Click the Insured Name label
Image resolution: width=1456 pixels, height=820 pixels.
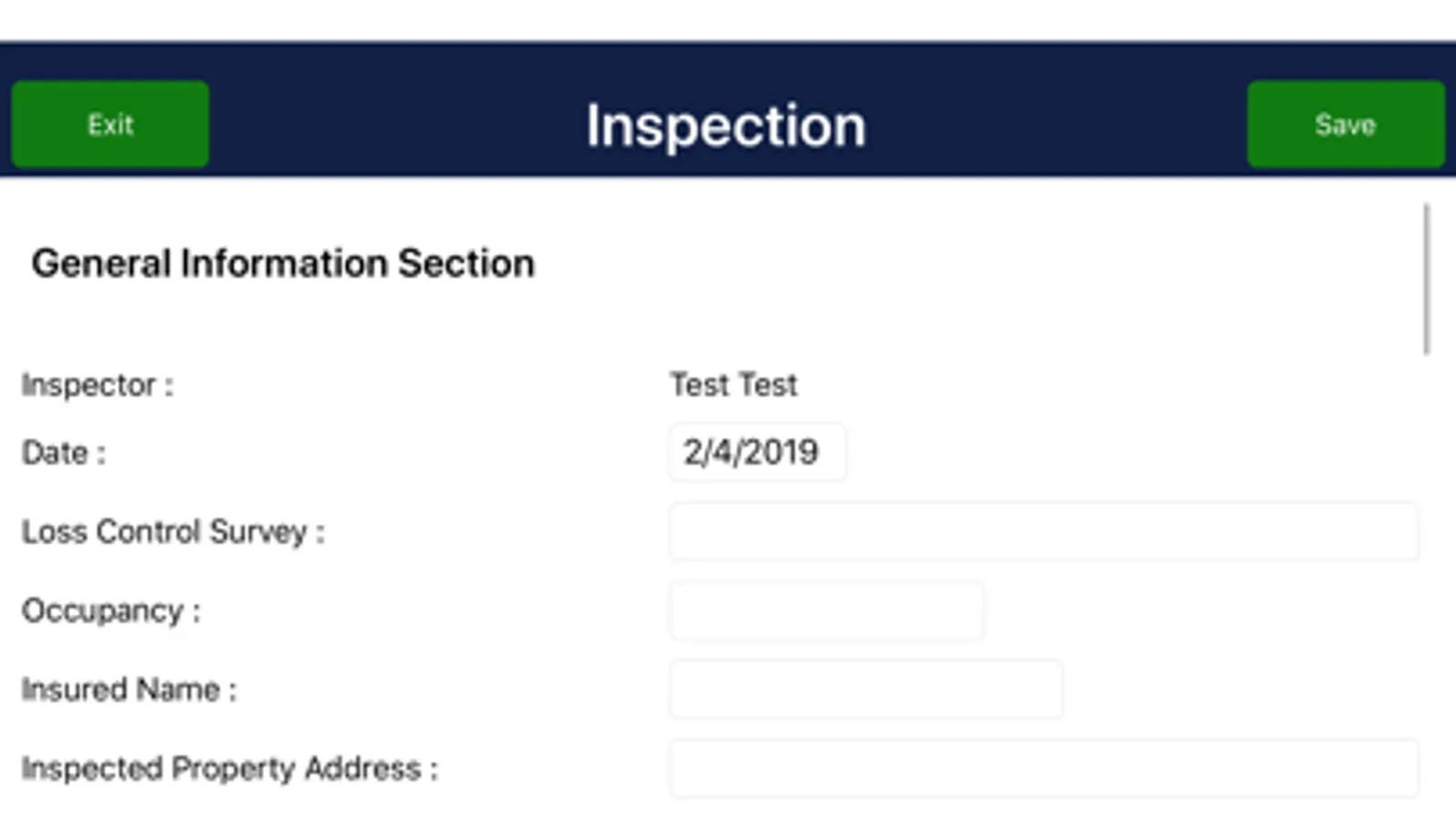[x=128, y=690]
